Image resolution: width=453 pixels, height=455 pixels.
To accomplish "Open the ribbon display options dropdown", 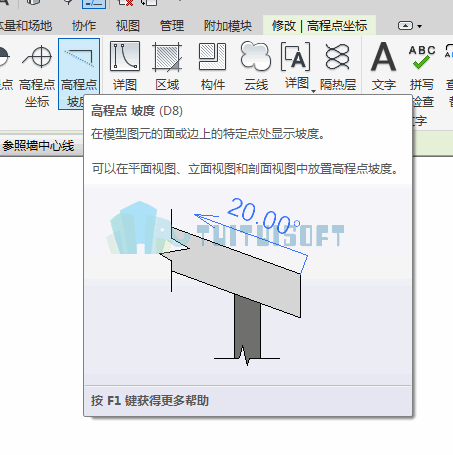I will tap(410, 26).
